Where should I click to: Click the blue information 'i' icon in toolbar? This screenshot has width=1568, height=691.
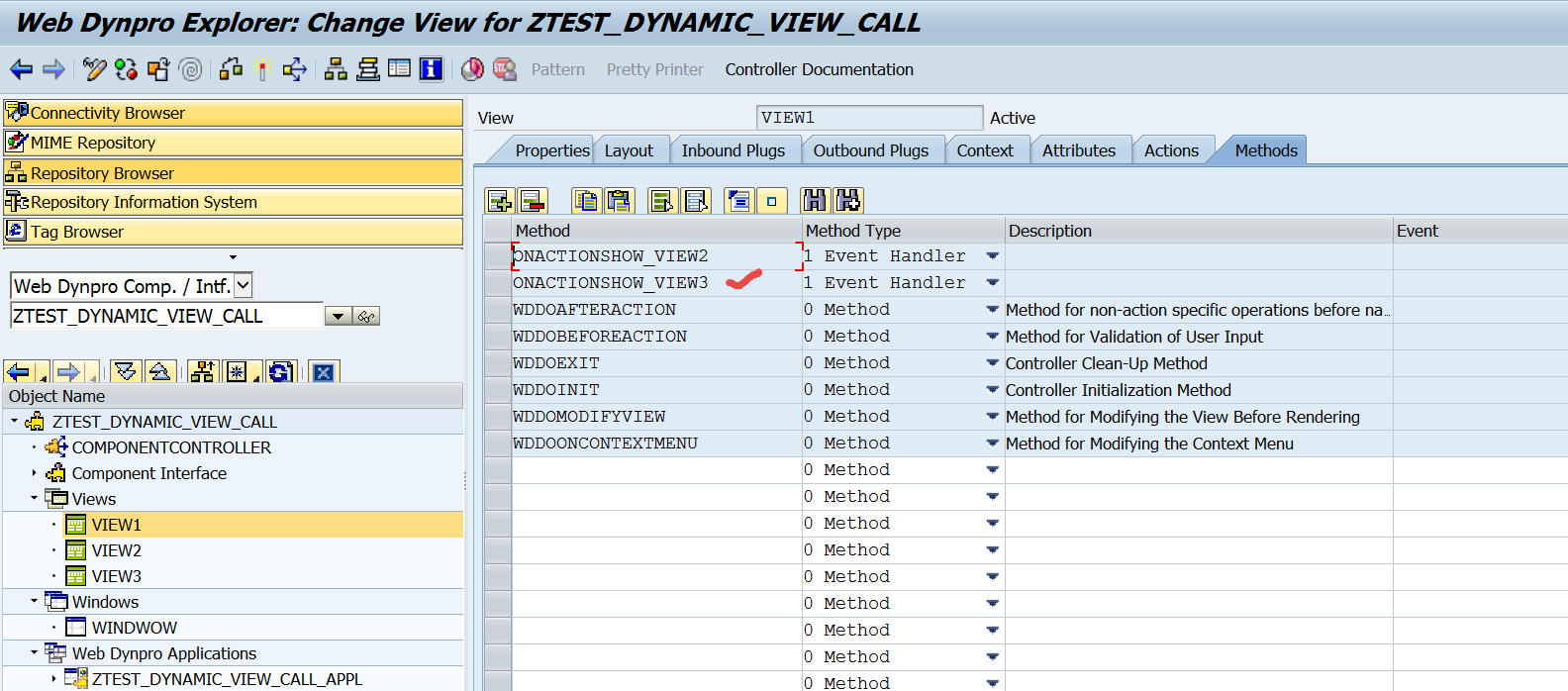(431, 69)
